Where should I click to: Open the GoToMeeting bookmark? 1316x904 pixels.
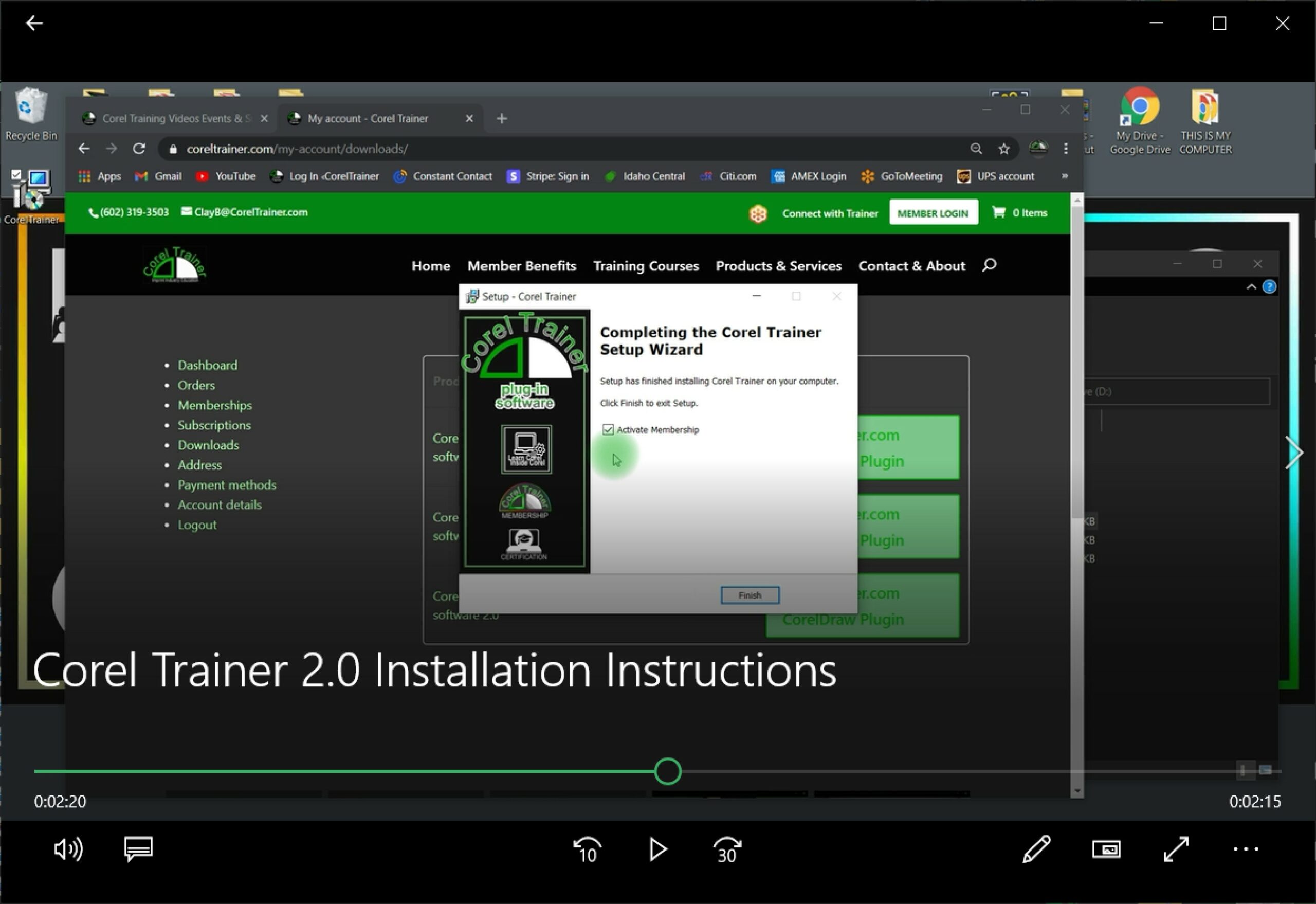(902, 176)
